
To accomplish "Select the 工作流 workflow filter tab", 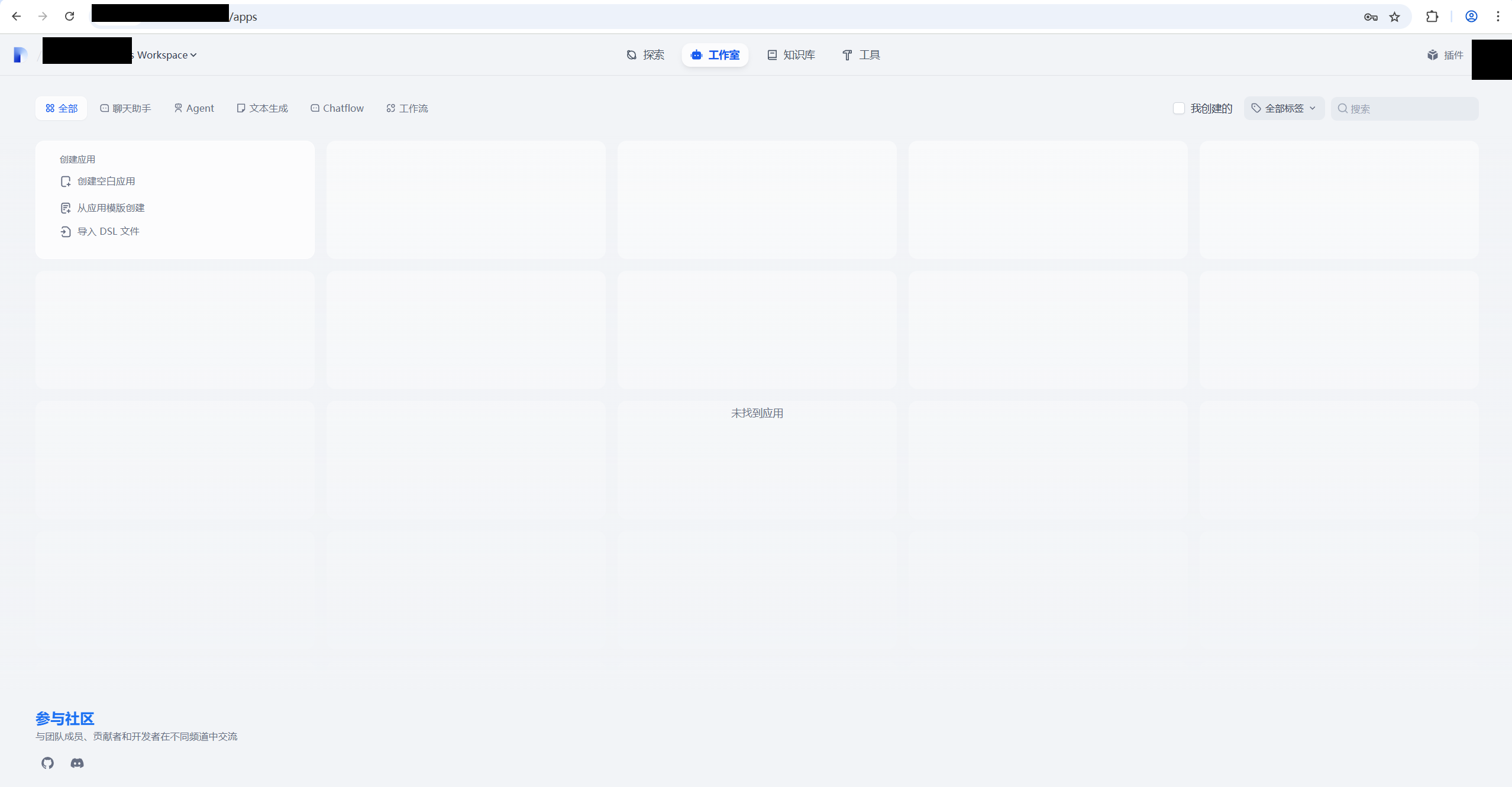I will (x=407, y=108).
